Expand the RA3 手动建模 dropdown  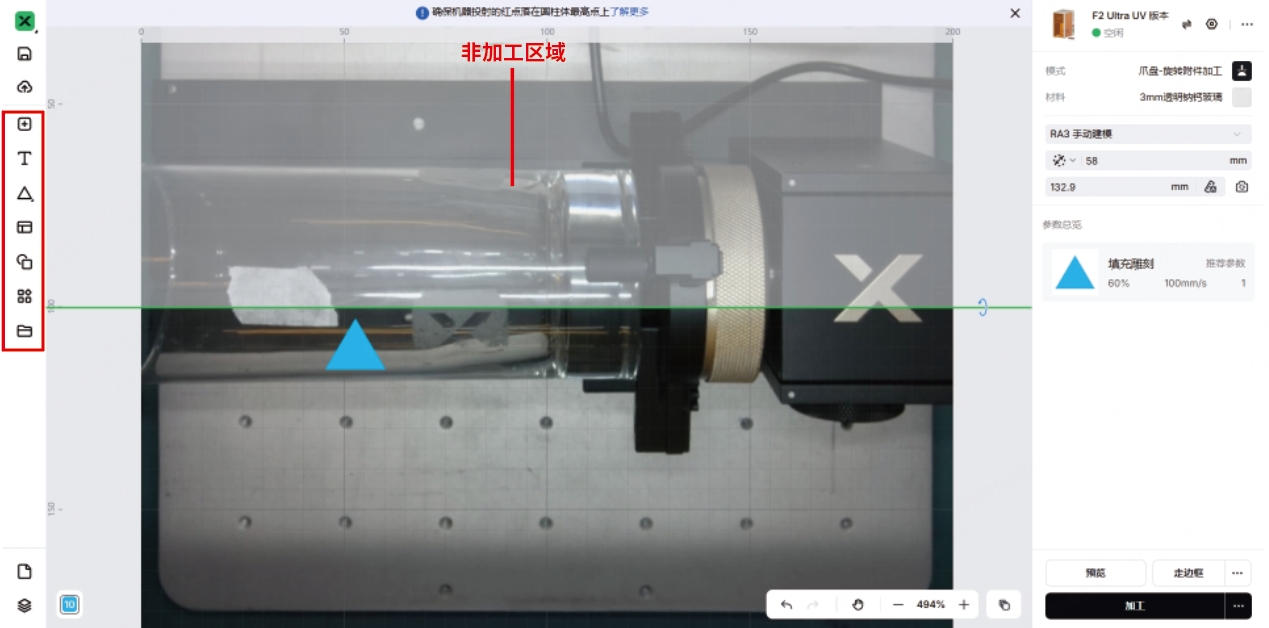pyautogui.click(x=1237, y=134)
